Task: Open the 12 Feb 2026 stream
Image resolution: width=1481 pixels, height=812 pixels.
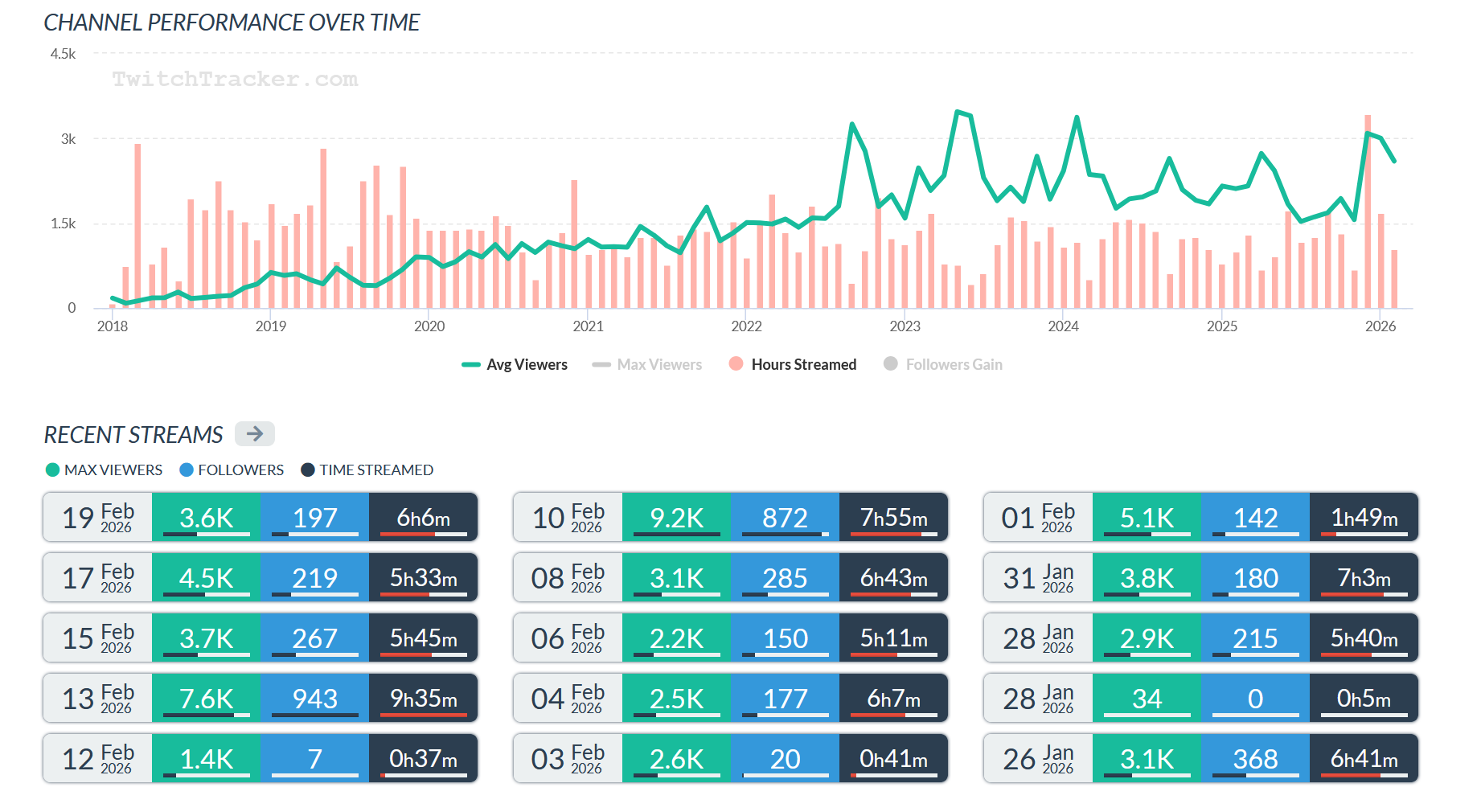Action: 261,758
